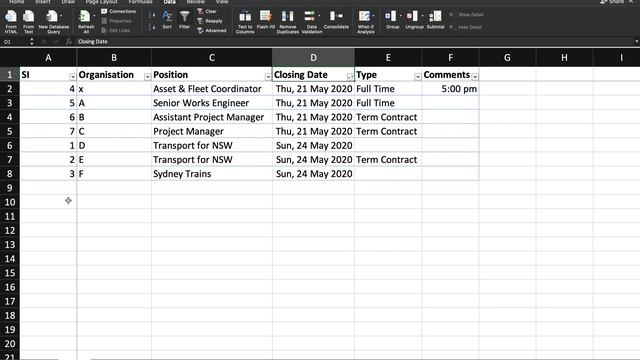Open Data Validation
The image size is (640, 360).
click(x=311, y=22)
